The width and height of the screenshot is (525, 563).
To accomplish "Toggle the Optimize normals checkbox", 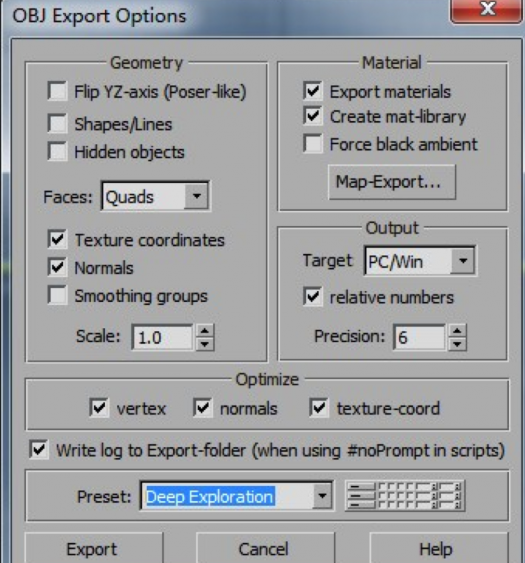I will (203, 408).
